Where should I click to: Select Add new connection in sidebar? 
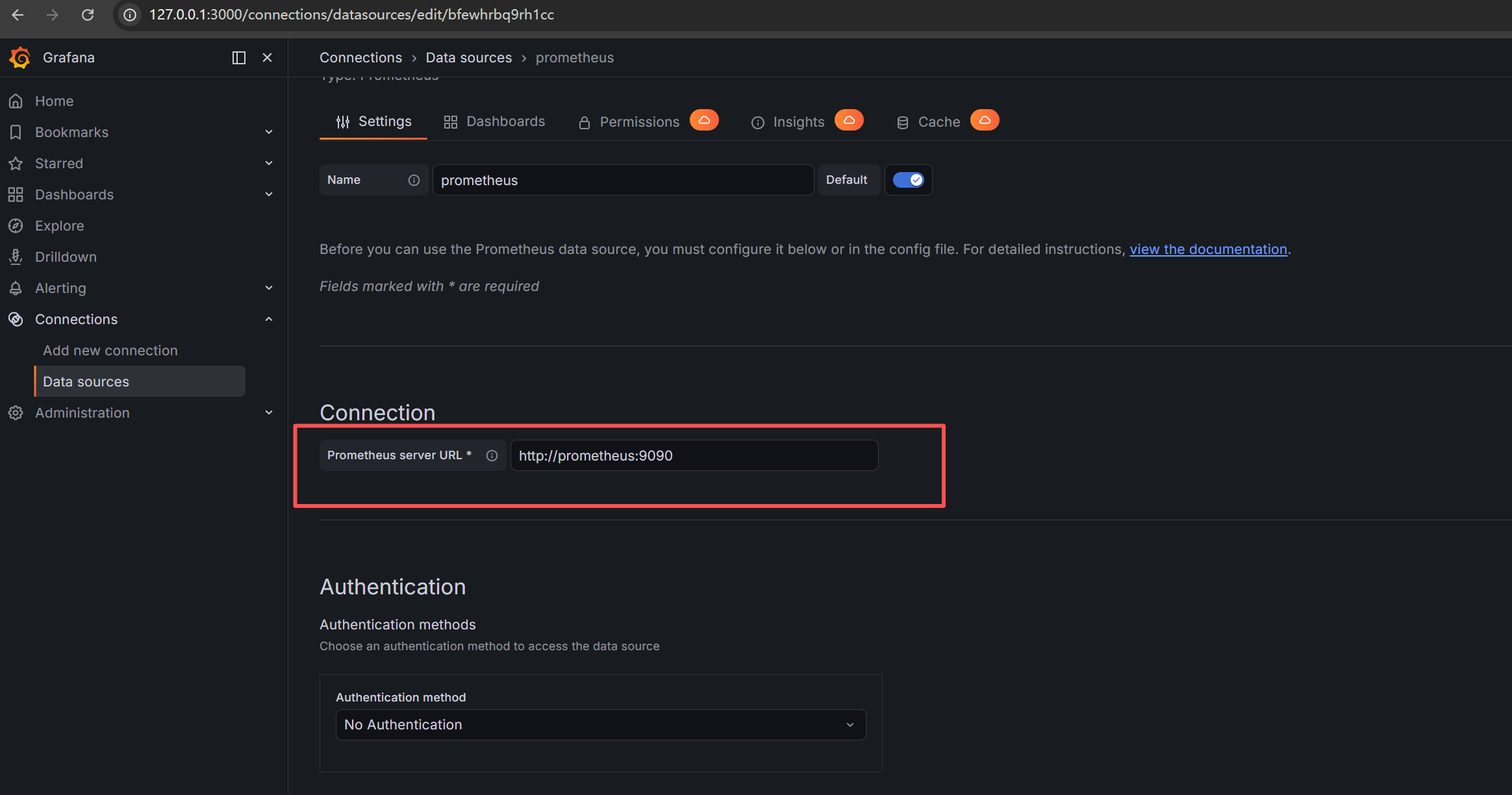pyautogui.click(x=110, y=350)
